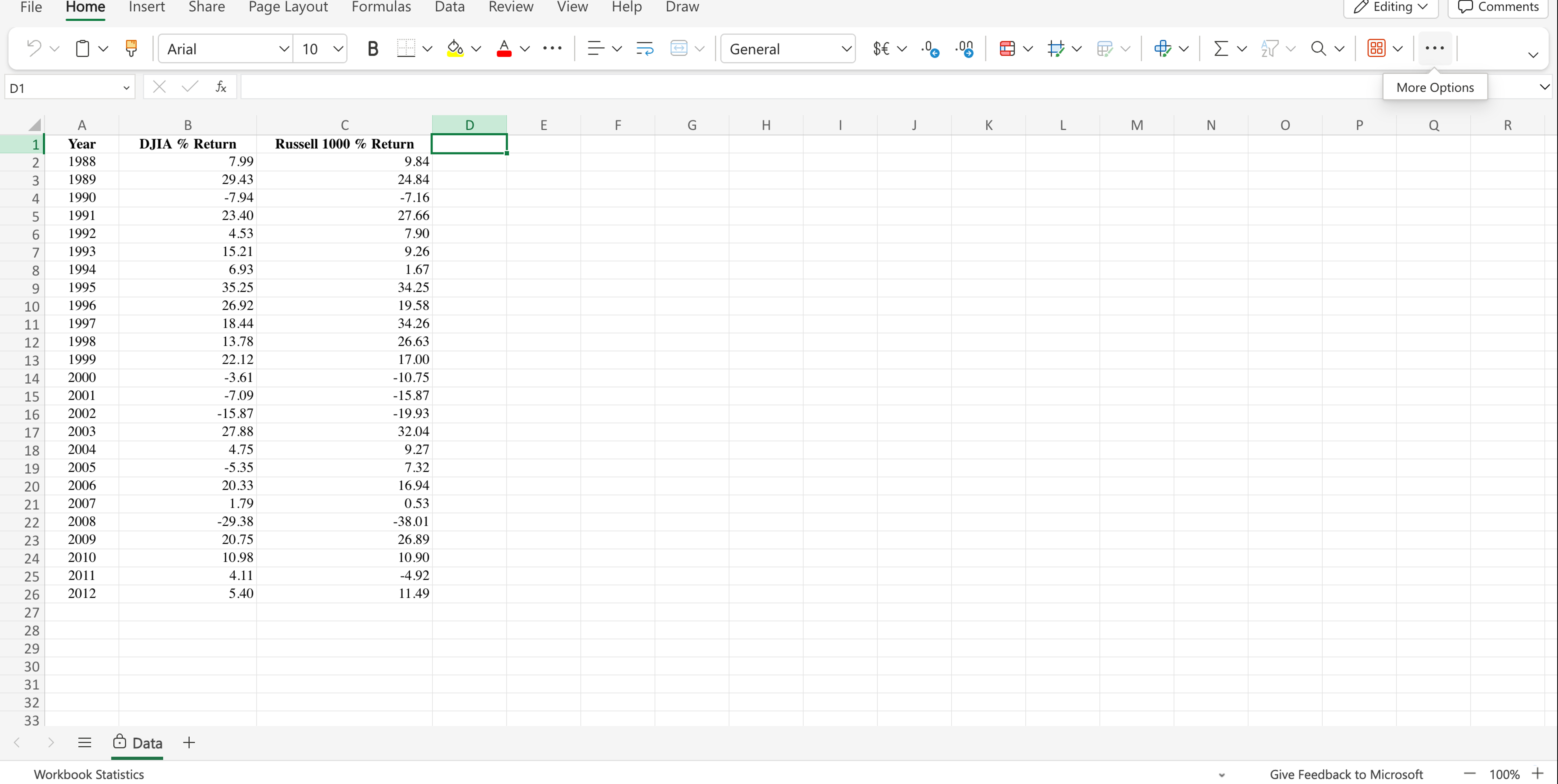
Task: Click the Increase Decimal icon
Action: [x=930, y=48]
